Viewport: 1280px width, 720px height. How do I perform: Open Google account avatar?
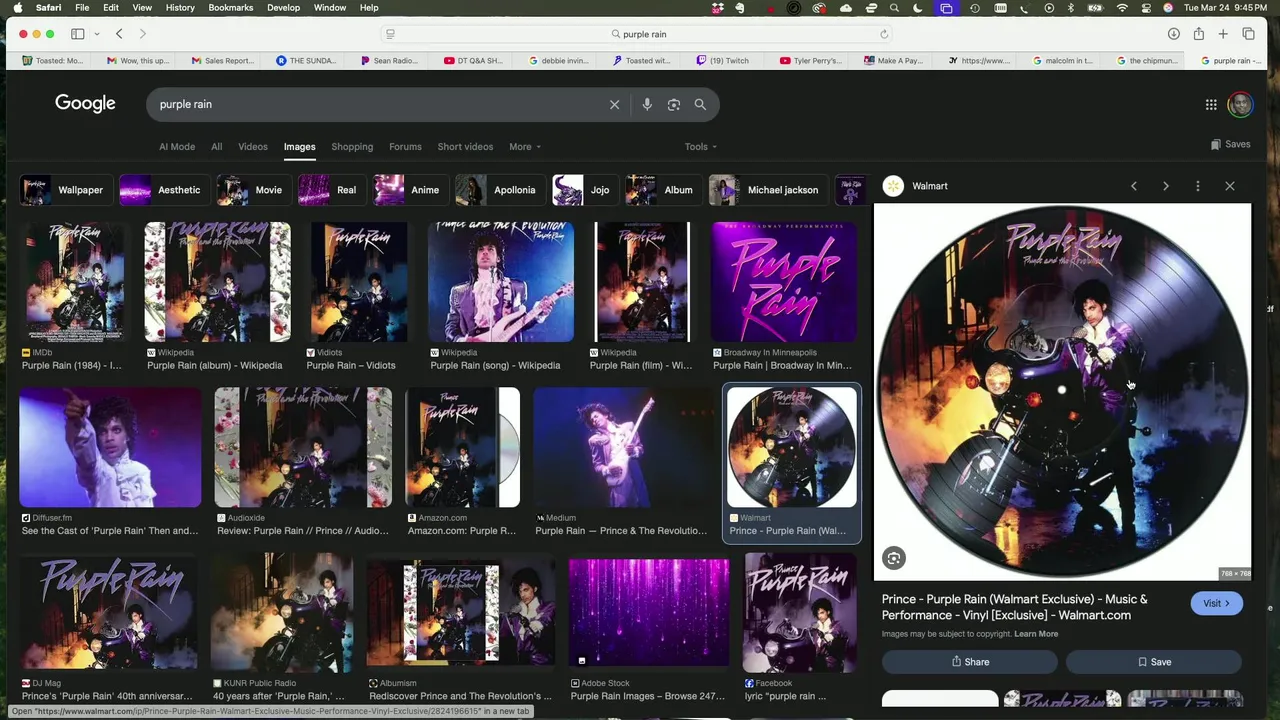(x=1240, y=104)
